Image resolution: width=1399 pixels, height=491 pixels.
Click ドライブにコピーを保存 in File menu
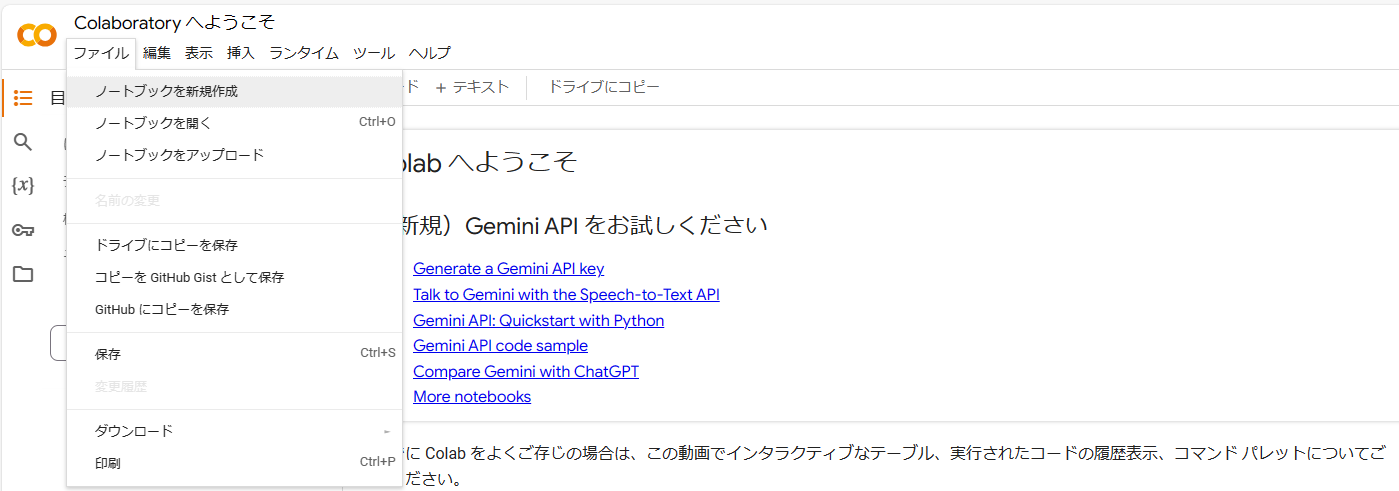click(x=166, y=245)
